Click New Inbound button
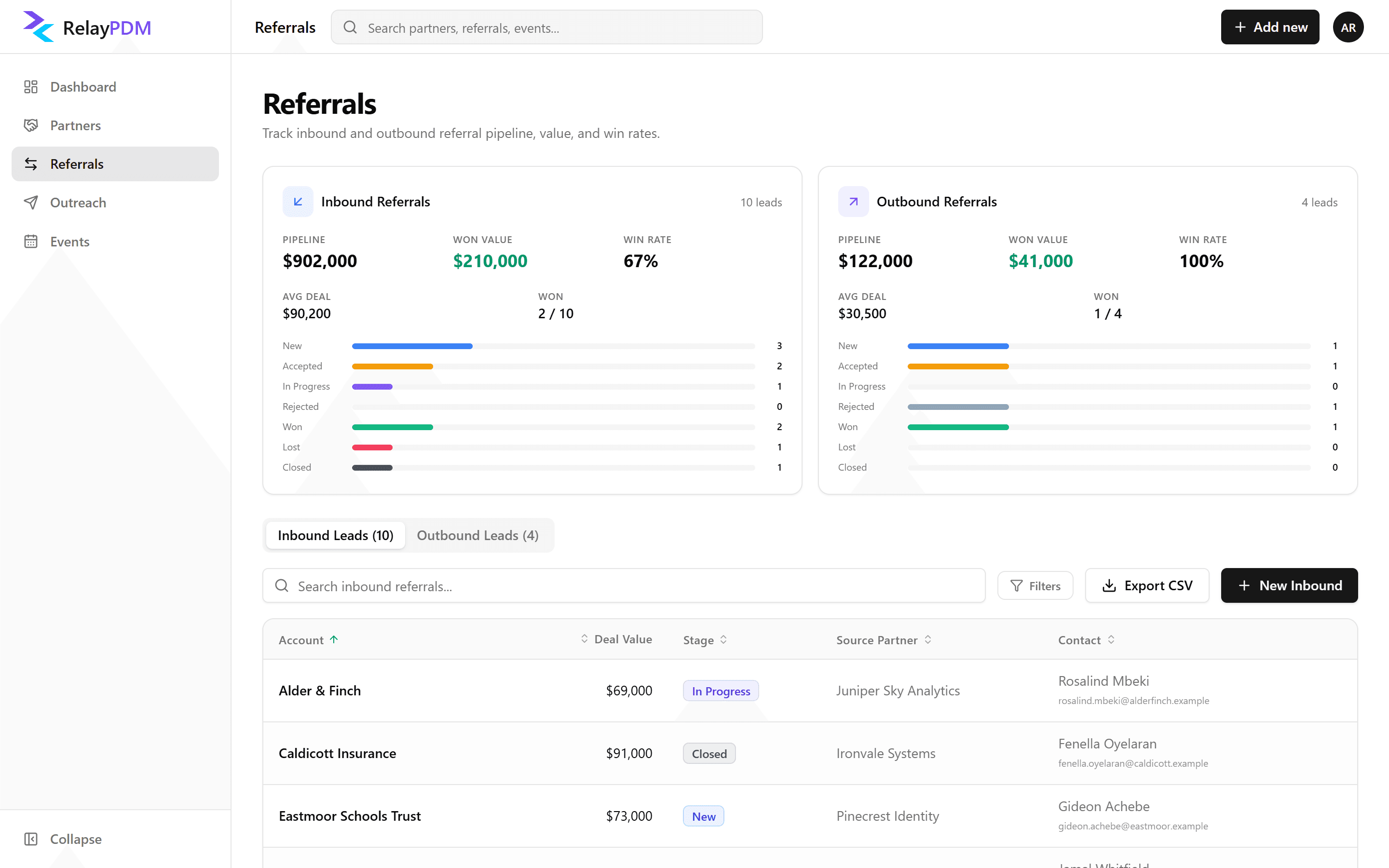Viewport: 1389px width, 868px height. tap(1289, 585)
